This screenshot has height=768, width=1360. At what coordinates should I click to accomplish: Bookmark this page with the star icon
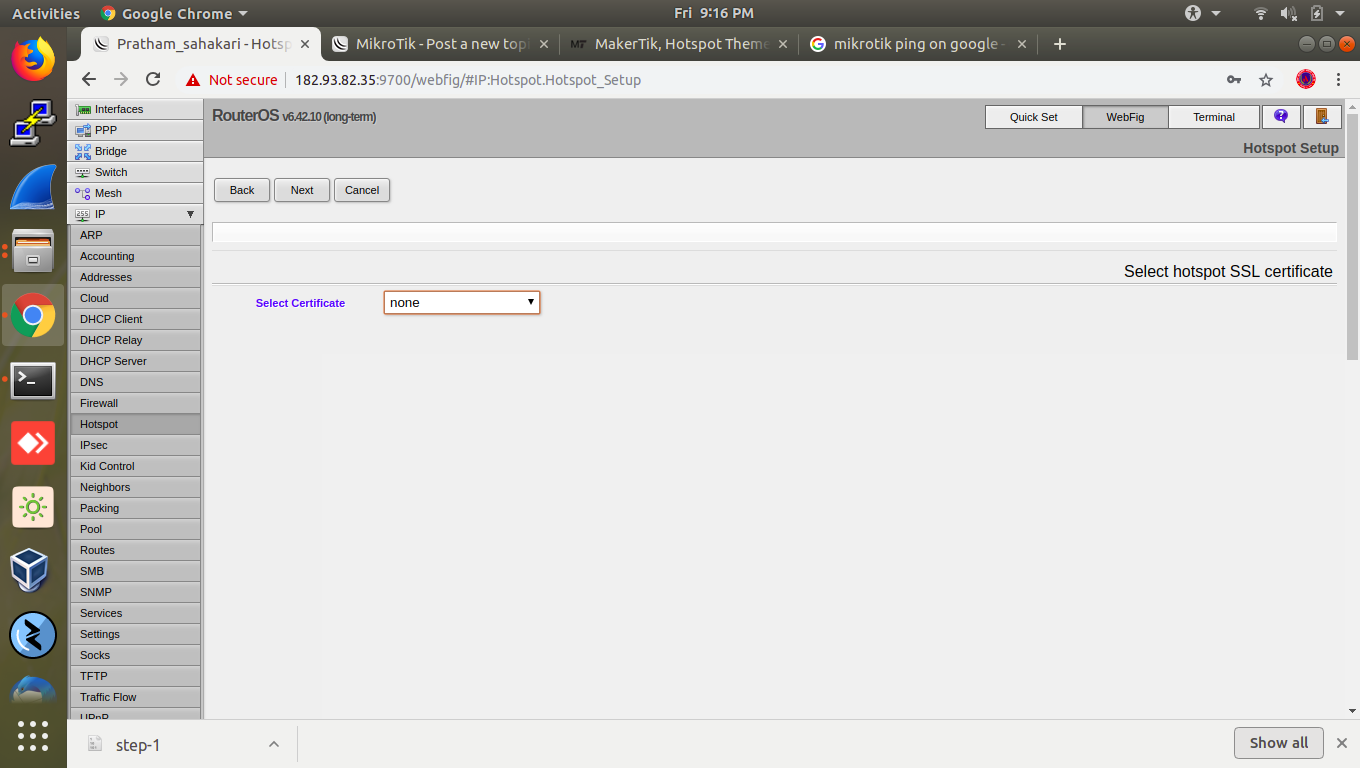pos(1266,80)
